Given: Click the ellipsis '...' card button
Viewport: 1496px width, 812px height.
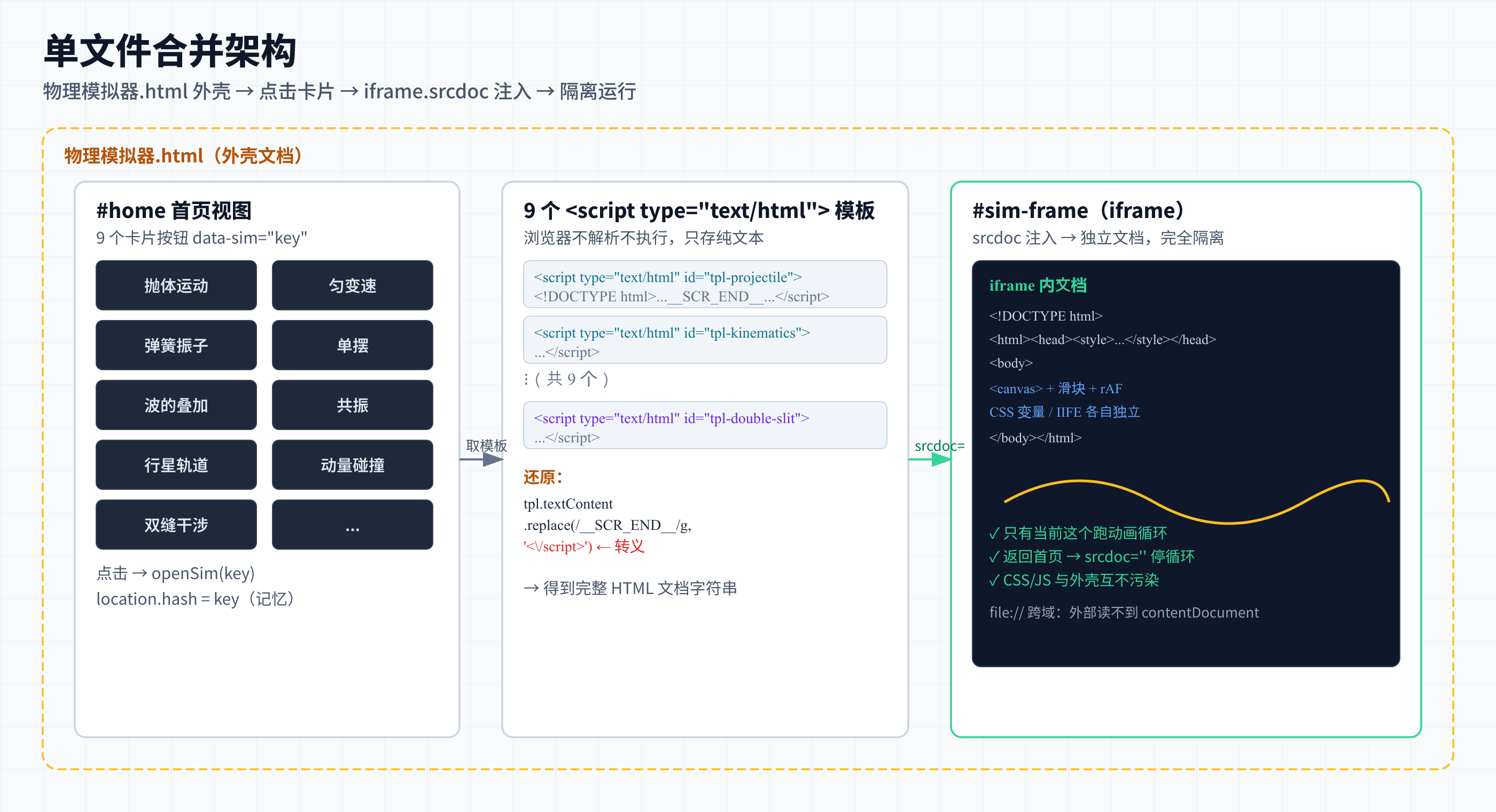Looking at the screenshot, I should point(353,525).
